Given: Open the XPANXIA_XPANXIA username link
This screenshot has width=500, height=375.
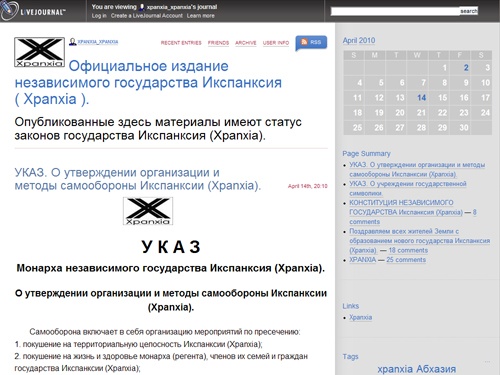Looking at the screenshot, I should click(98, 42).
